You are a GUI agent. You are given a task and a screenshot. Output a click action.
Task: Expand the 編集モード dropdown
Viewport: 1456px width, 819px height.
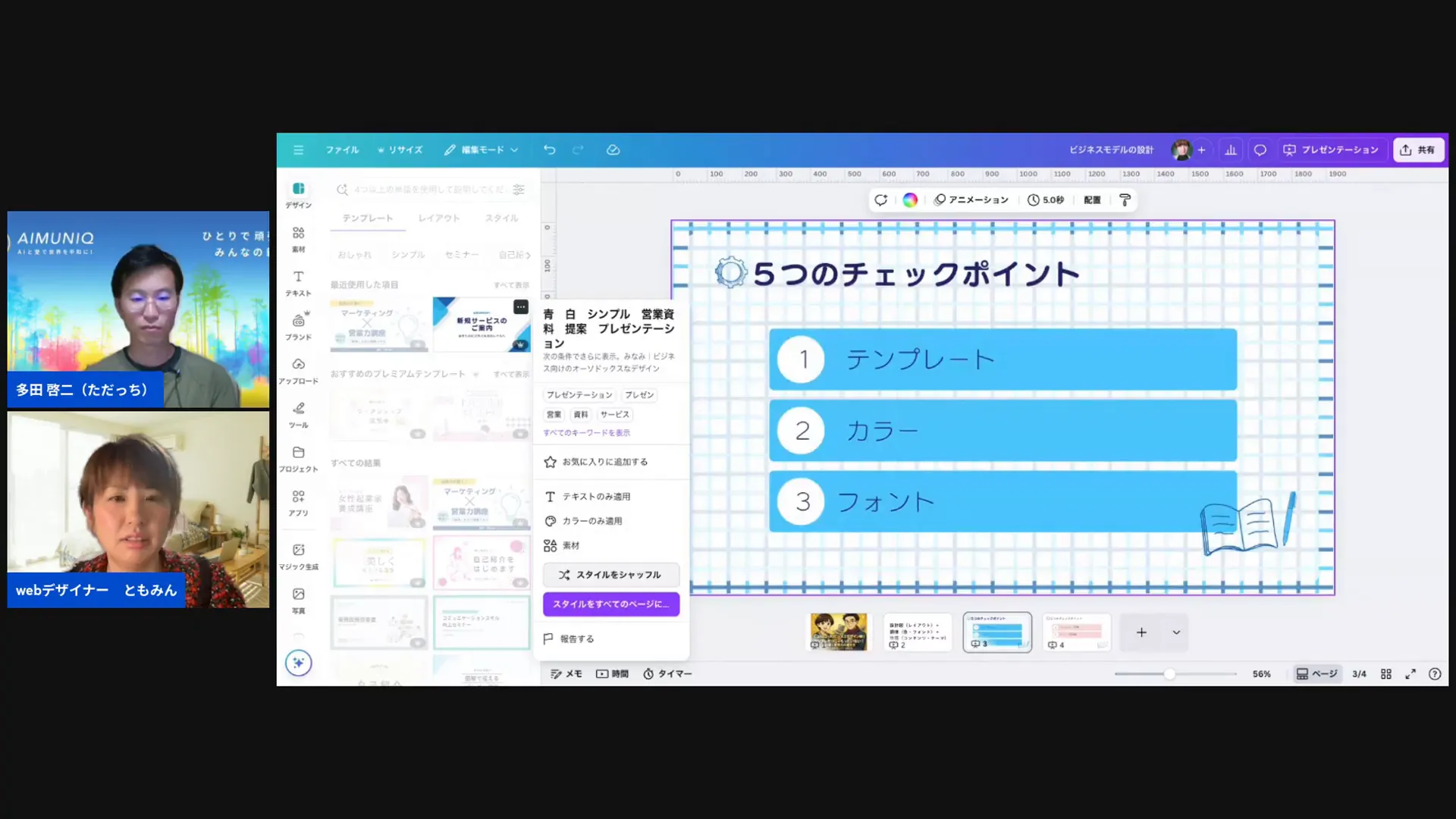click(x=482, y=150)
